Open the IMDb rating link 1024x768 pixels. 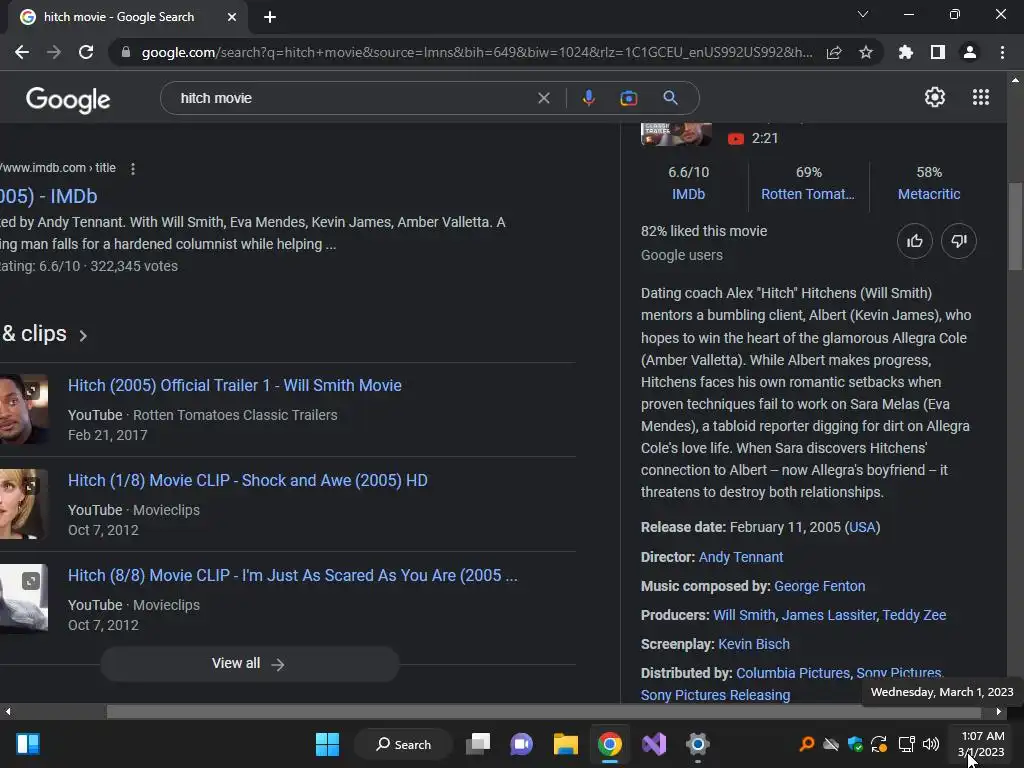688,194
